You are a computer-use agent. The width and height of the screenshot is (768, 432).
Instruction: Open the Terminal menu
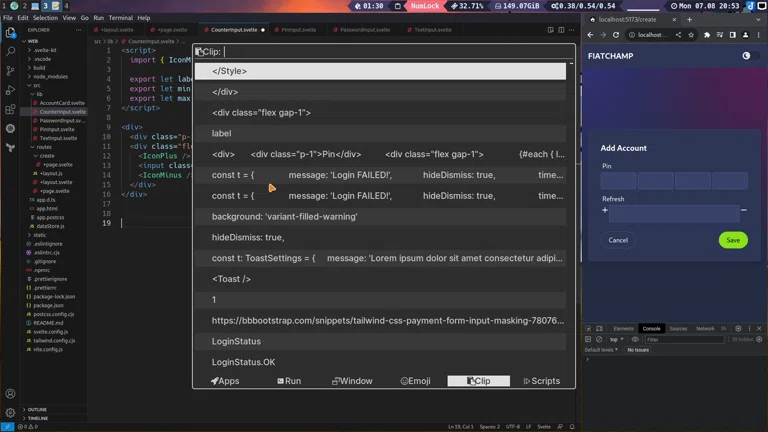click(x=120, y=18)
